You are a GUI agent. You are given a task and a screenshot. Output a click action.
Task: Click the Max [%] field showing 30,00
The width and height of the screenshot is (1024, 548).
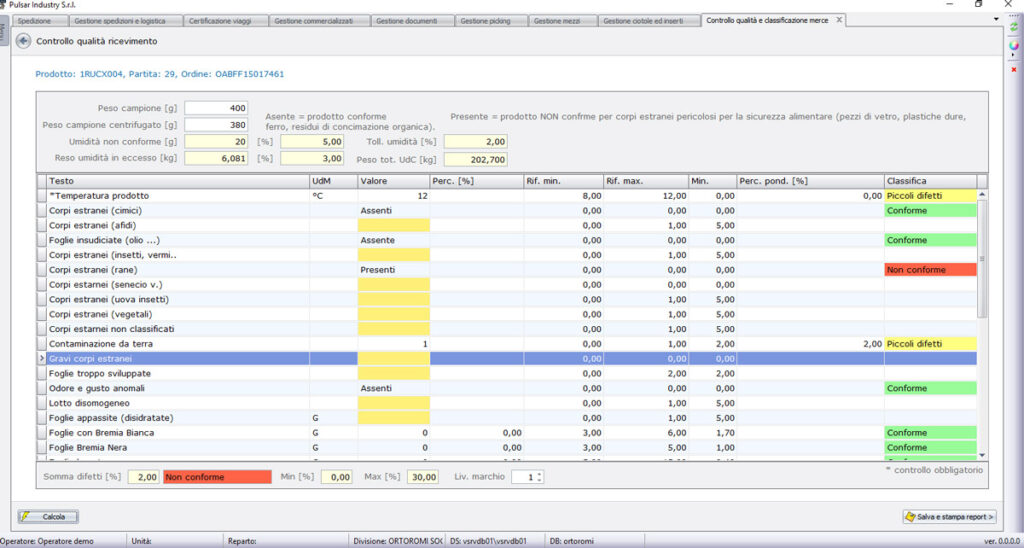[423, 477]
